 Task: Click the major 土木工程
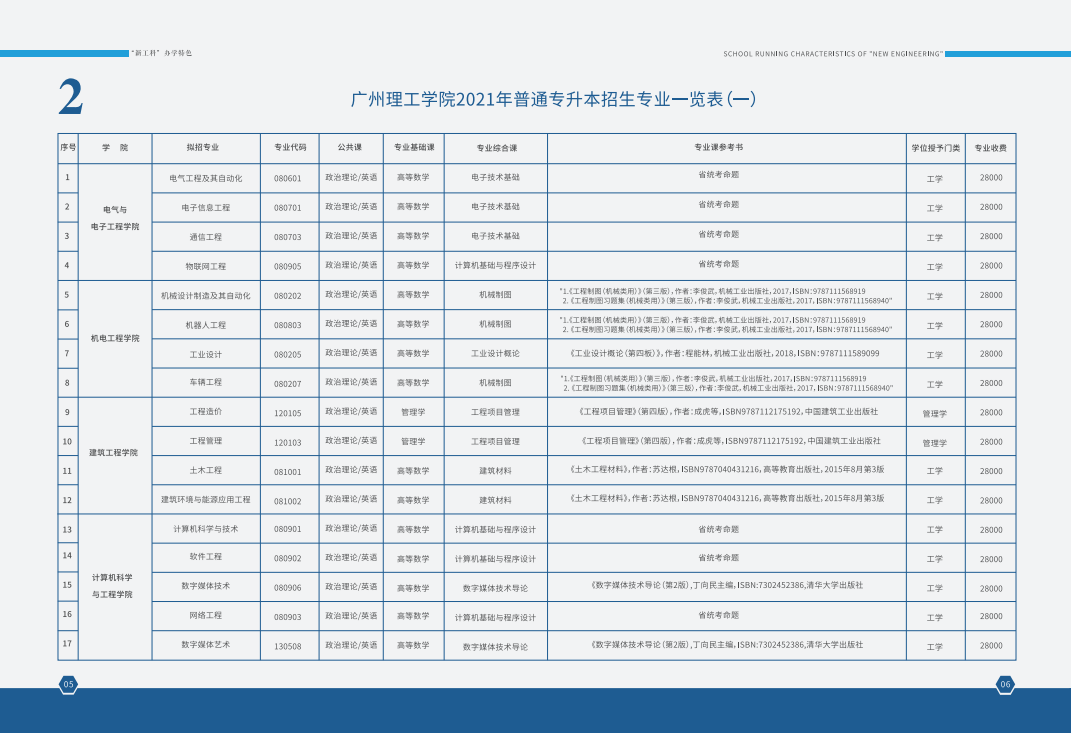(206, 471)
